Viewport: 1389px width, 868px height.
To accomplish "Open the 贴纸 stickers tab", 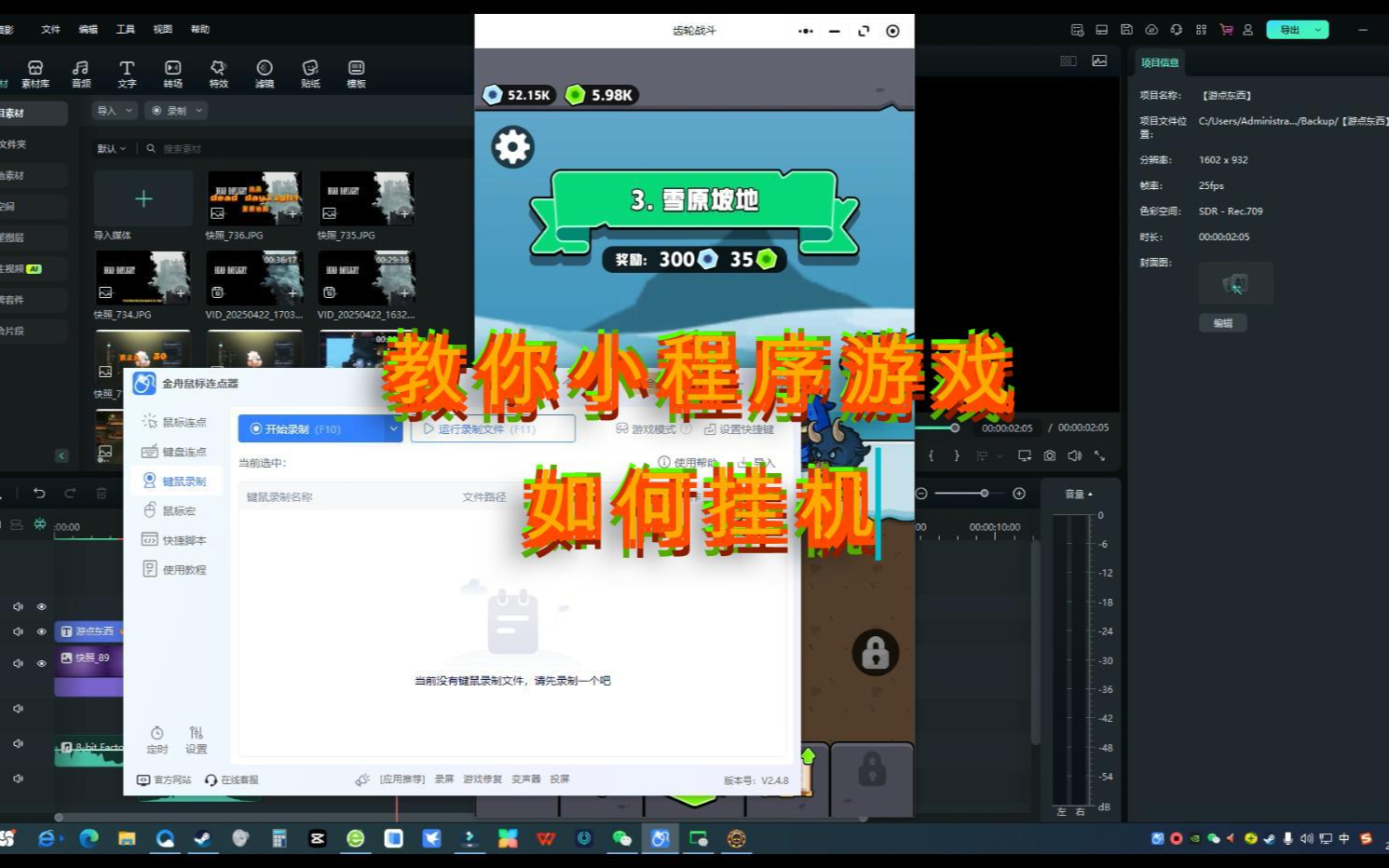I will coord(310,74).
